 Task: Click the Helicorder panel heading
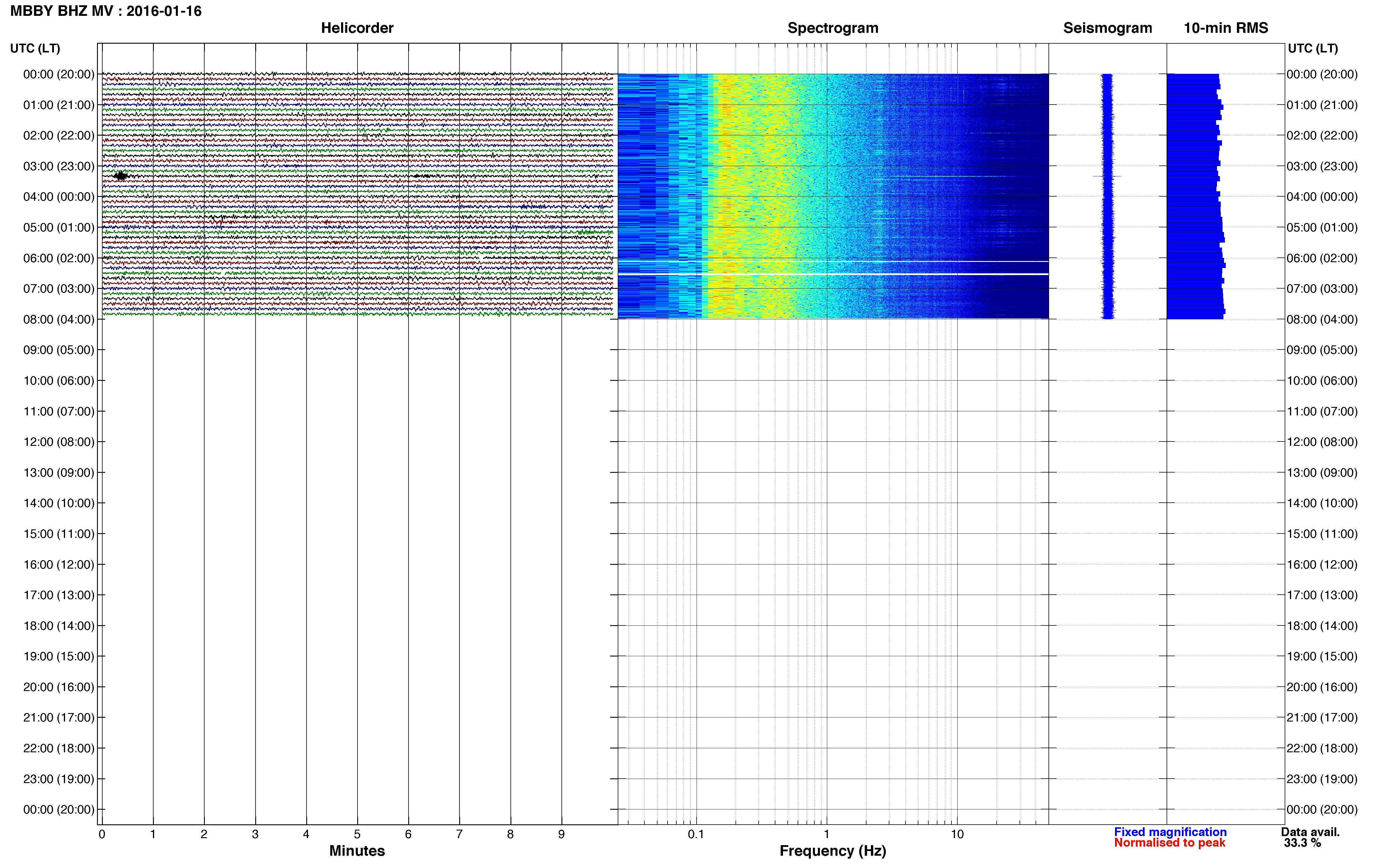pos(357,28)
